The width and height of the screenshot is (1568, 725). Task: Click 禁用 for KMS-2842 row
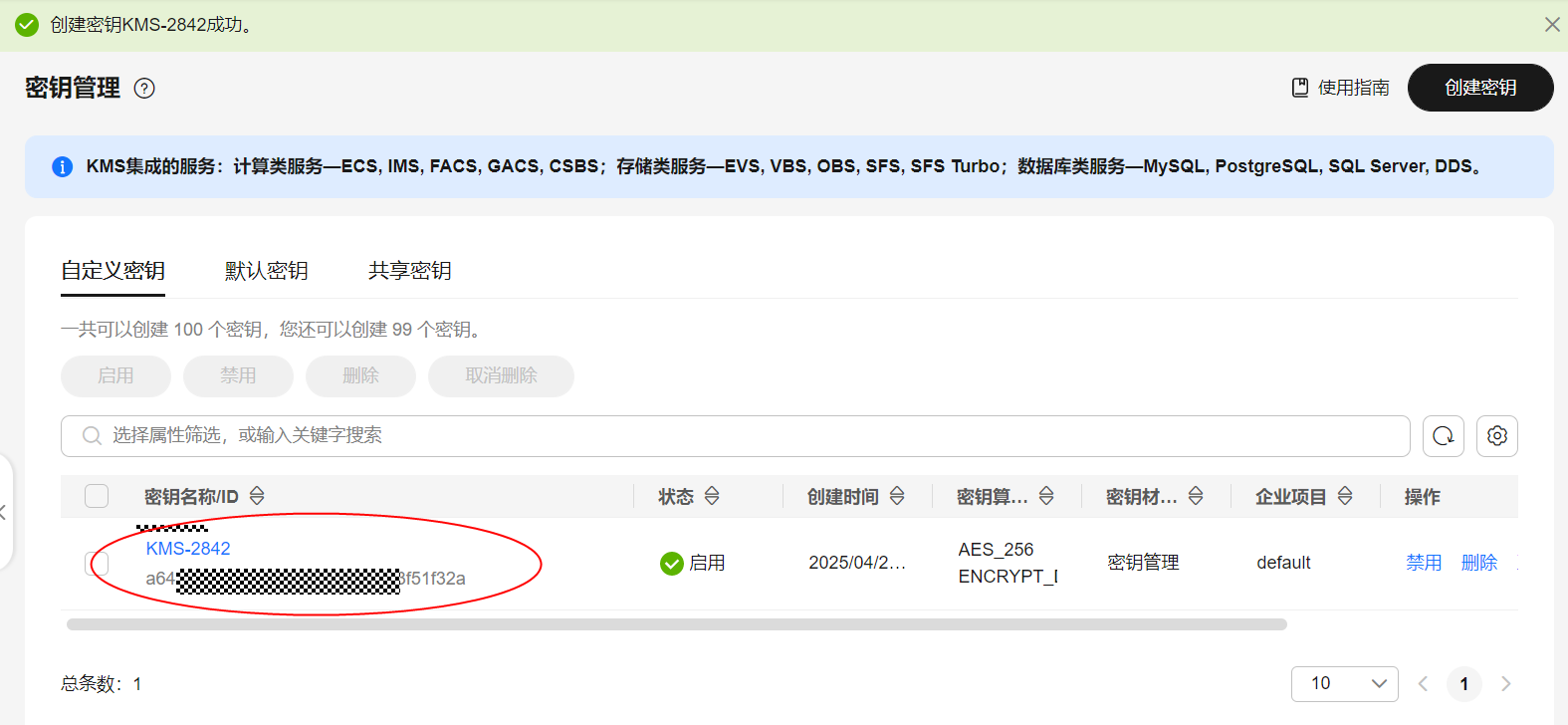pos(1424,563)
